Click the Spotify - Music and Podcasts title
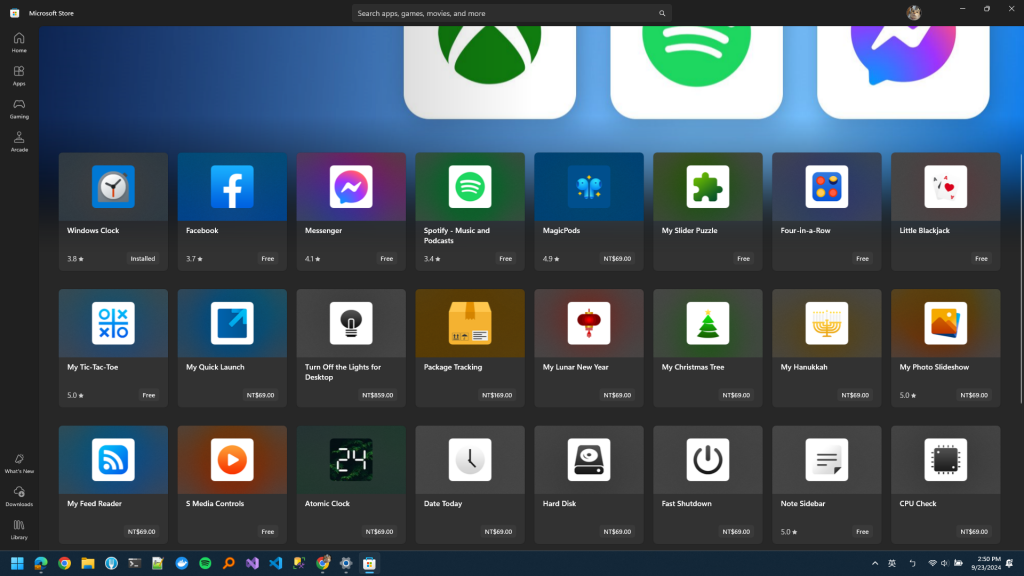This screenshot has width=1024, height=576. pyautogui.click(x=456, y=236)
